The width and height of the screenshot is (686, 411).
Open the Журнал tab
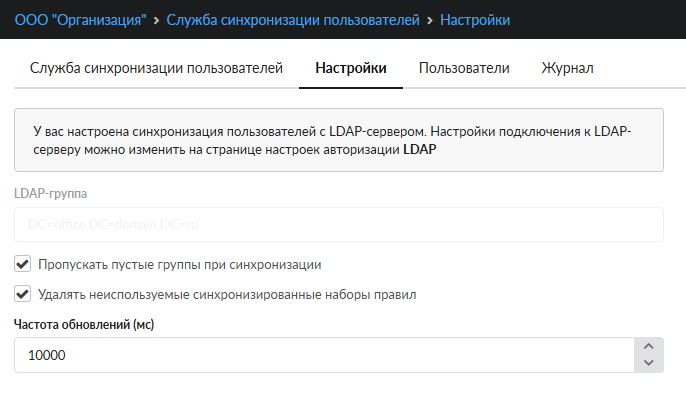(567, 68)
